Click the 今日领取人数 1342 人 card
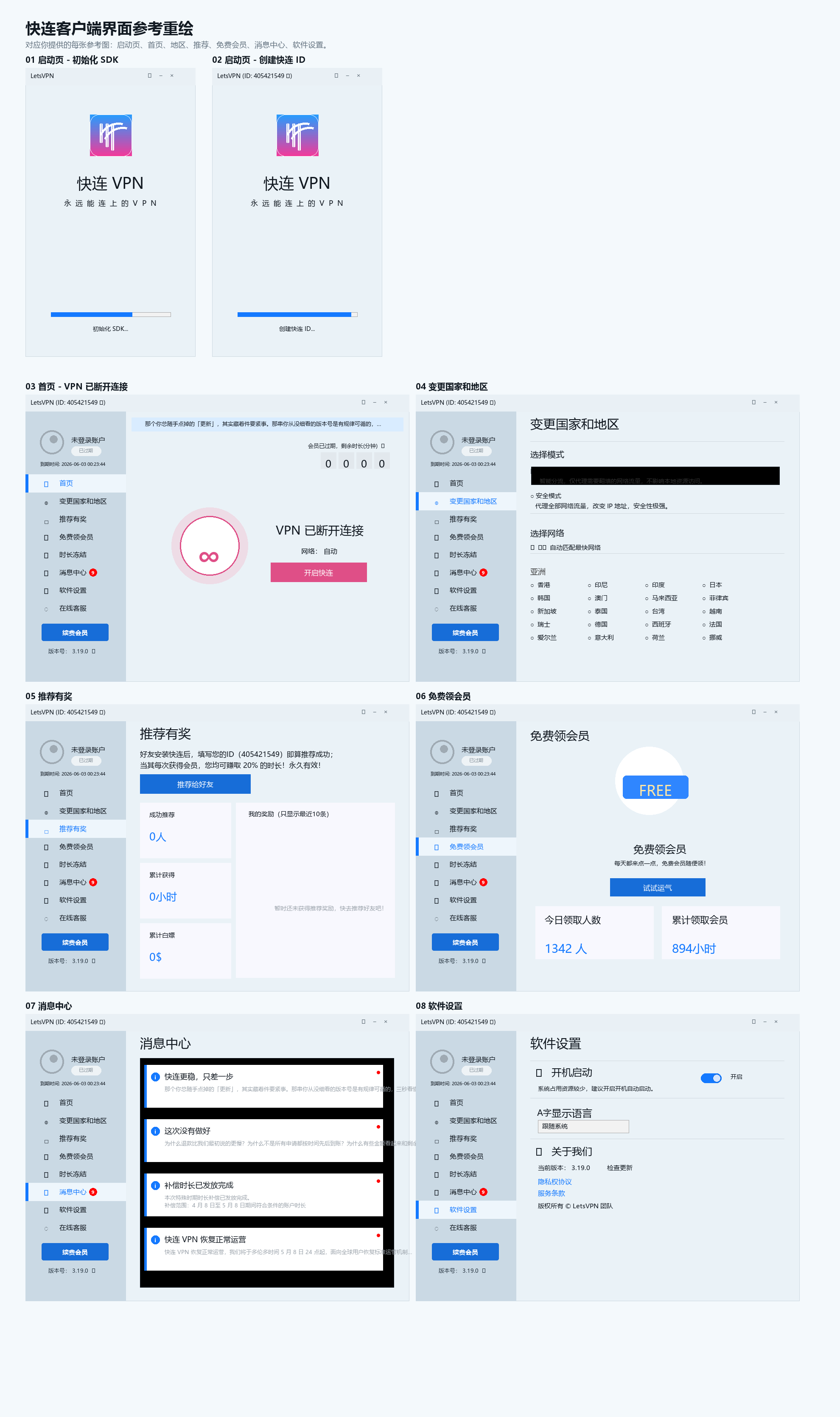This screenshot has width=840, height=1417. [594, 933]
